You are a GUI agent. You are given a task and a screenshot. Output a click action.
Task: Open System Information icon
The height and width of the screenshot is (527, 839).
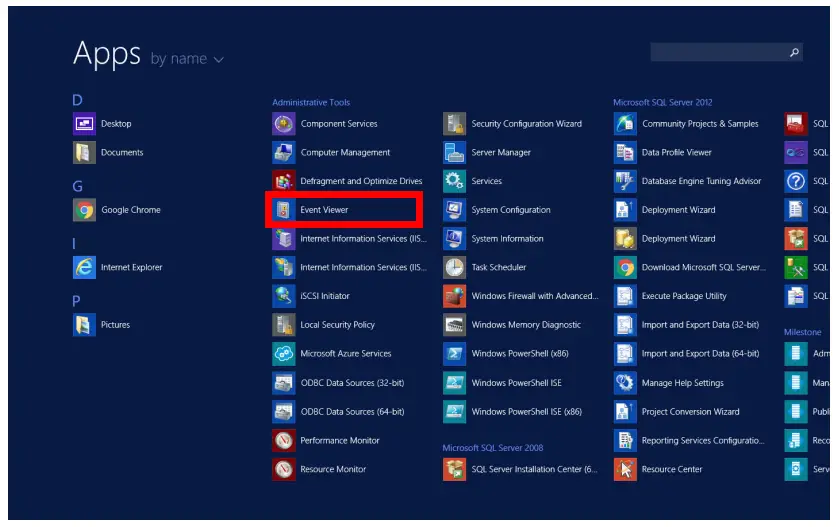(454, 239)
